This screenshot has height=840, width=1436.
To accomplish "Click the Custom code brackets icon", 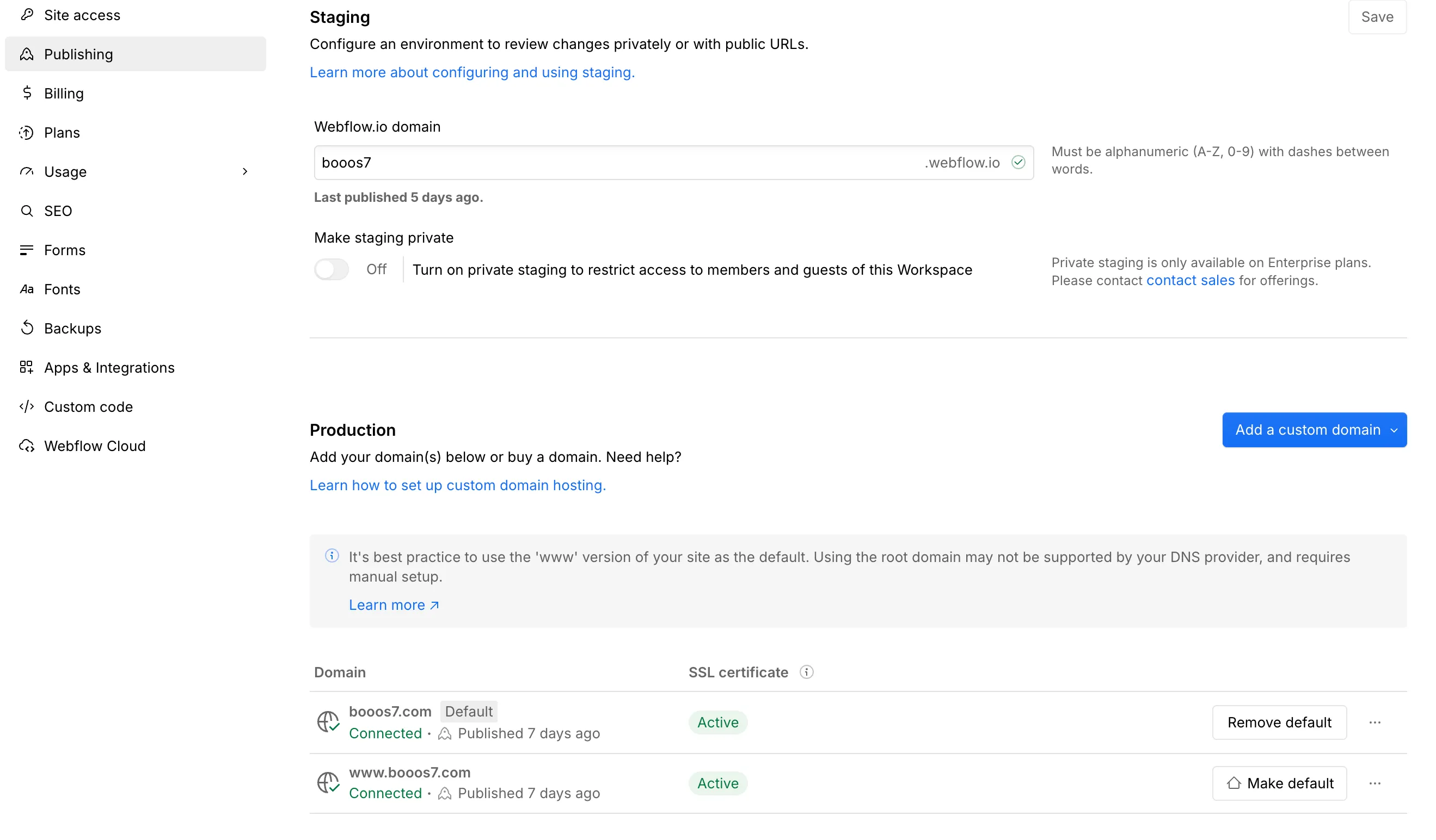I will (x=27, y=407).
